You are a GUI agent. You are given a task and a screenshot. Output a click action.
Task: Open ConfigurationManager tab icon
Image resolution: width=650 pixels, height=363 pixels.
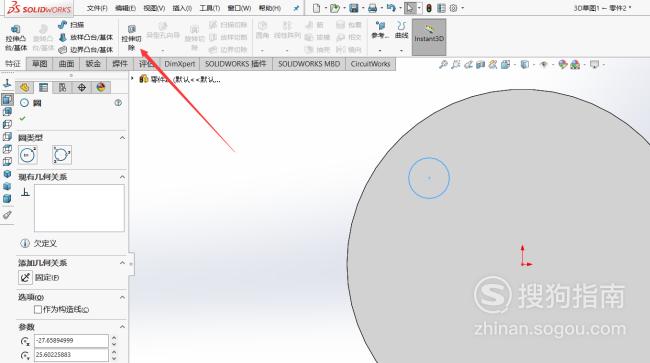(62, 87)
